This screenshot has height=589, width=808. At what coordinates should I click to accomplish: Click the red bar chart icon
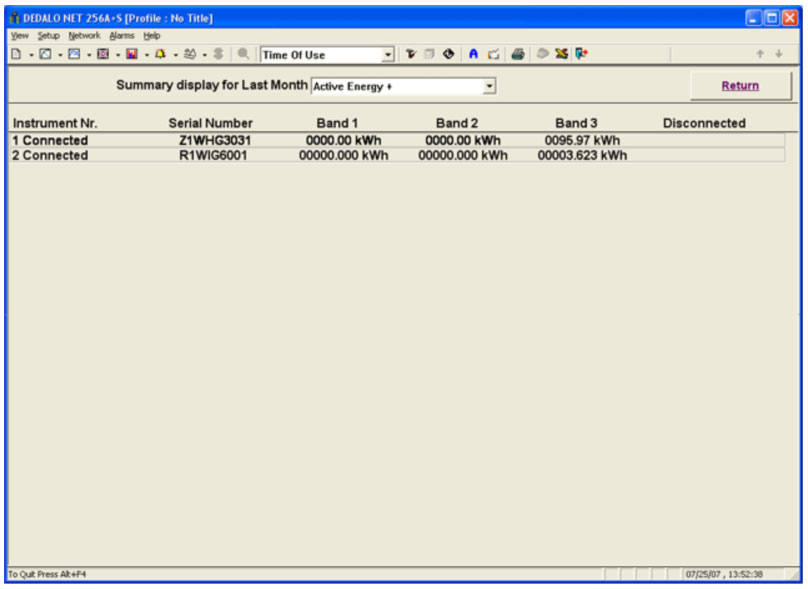pos(132,54)
